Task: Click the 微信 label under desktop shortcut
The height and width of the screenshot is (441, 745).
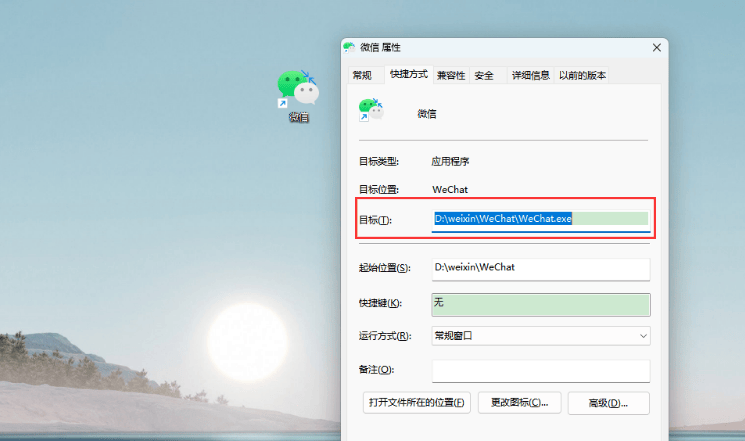Action: (299, 117)
